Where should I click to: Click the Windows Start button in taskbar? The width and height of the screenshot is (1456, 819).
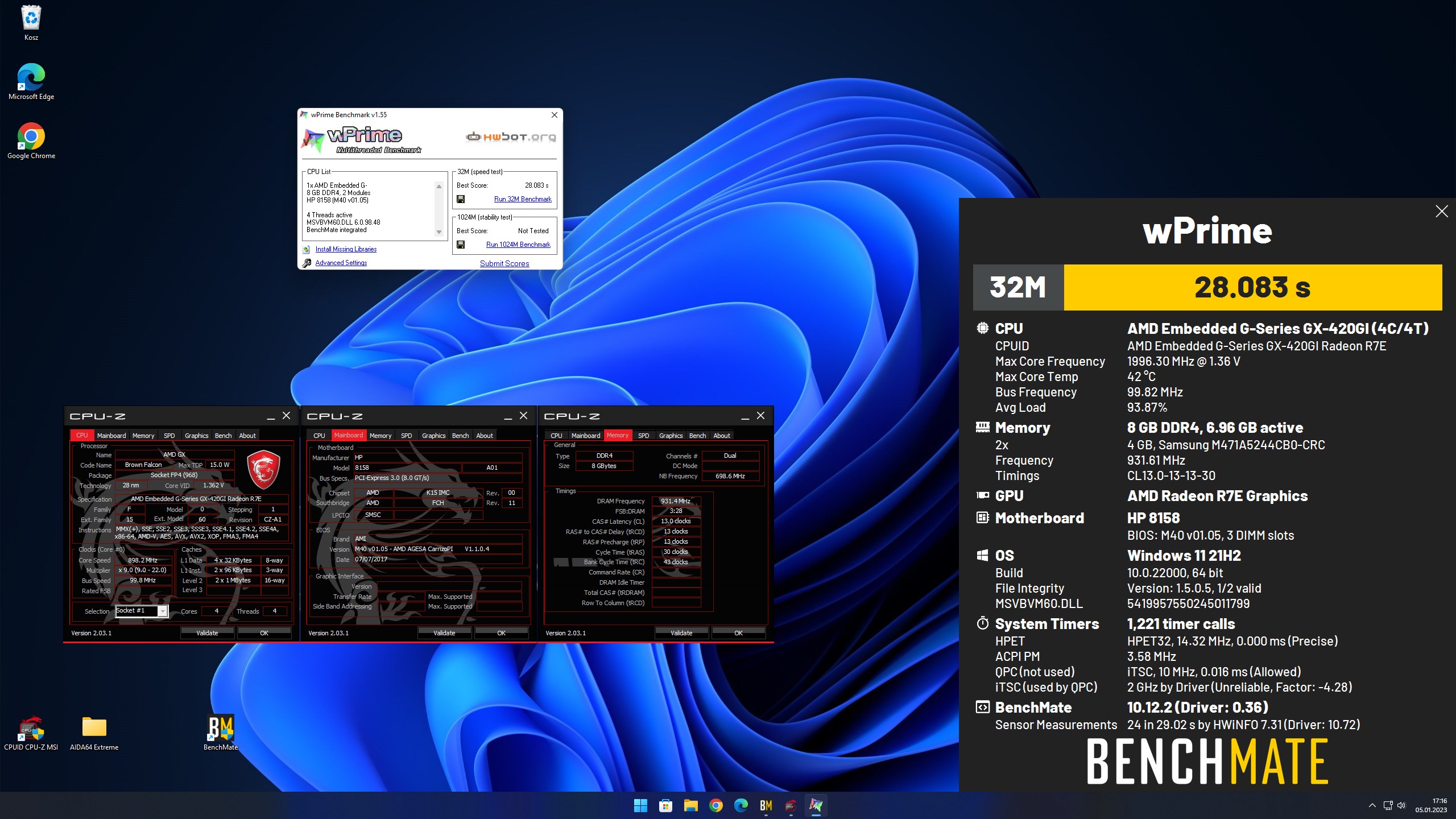click(640, 805)
